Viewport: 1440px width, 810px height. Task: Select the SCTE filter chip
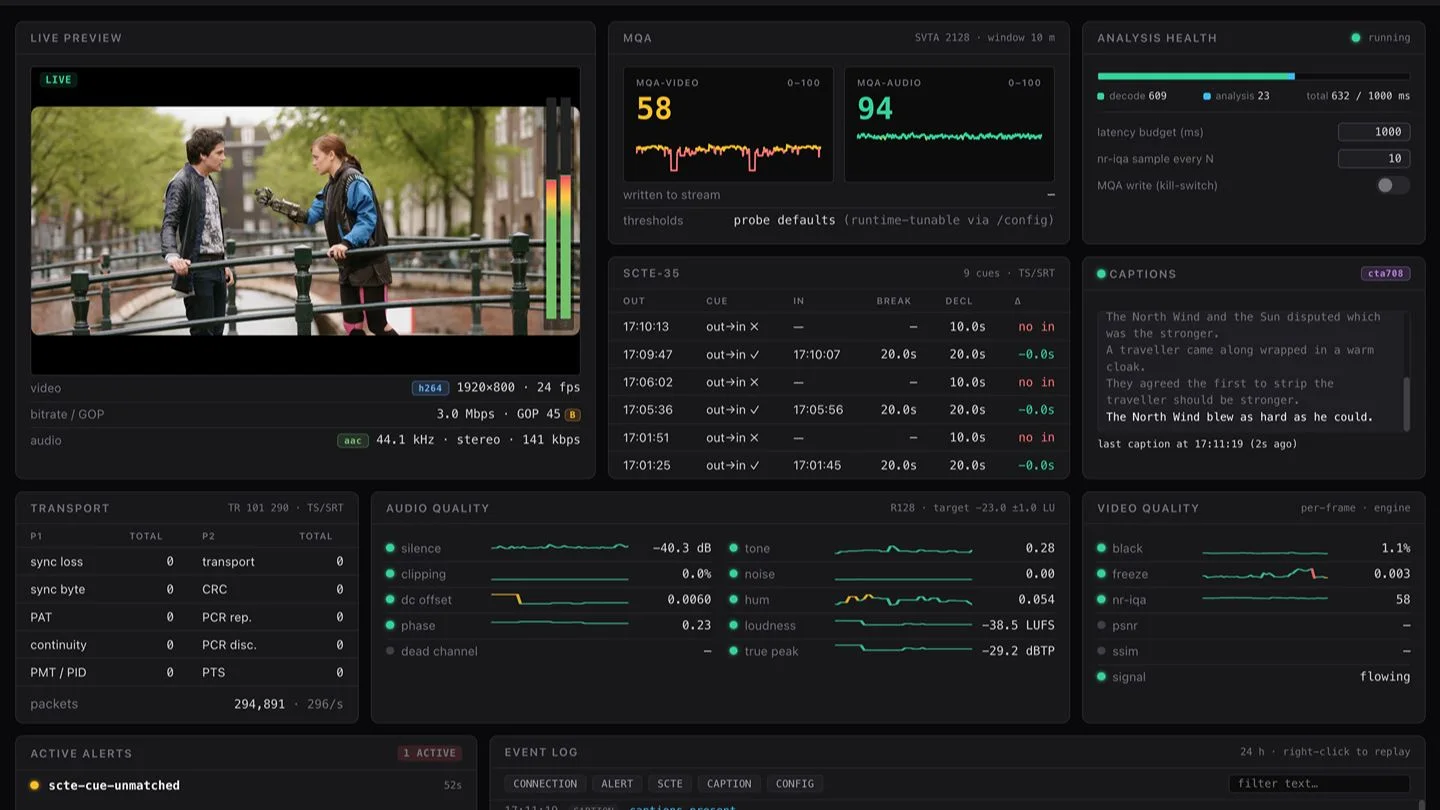(670, 784)
